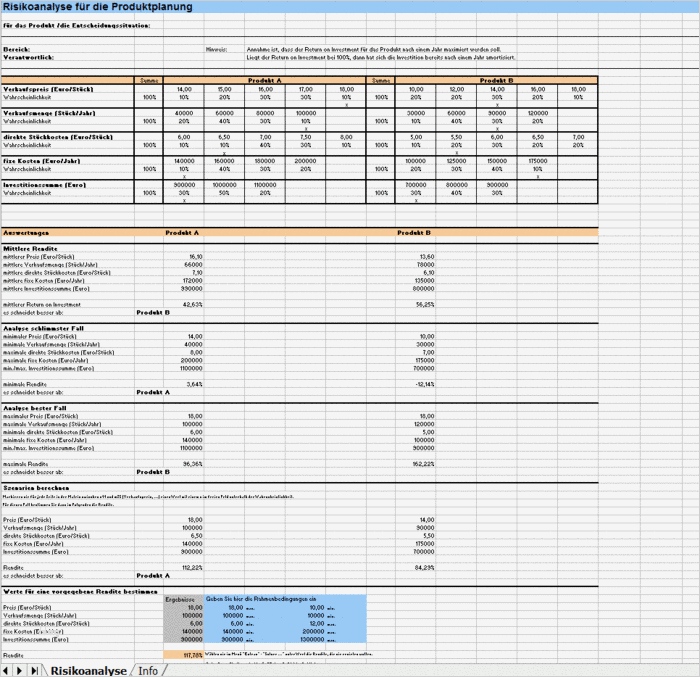Select the 'Verantwortlich:' label cell
The width and height of the screenshot is (700, 677).
click(x=28, y=58)
